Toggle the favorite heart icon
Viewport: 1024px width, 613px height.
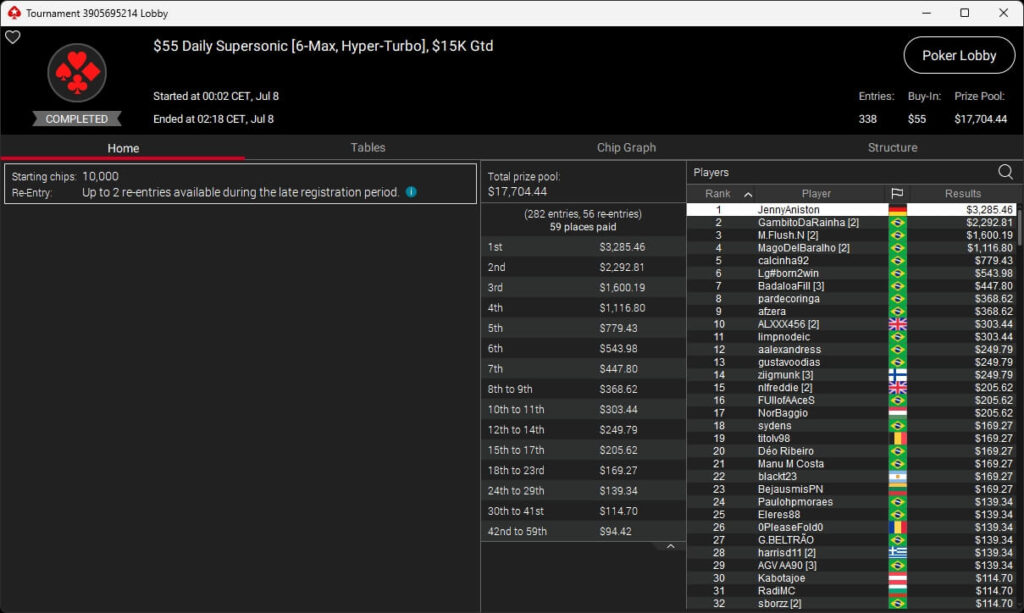click(12, 38)
